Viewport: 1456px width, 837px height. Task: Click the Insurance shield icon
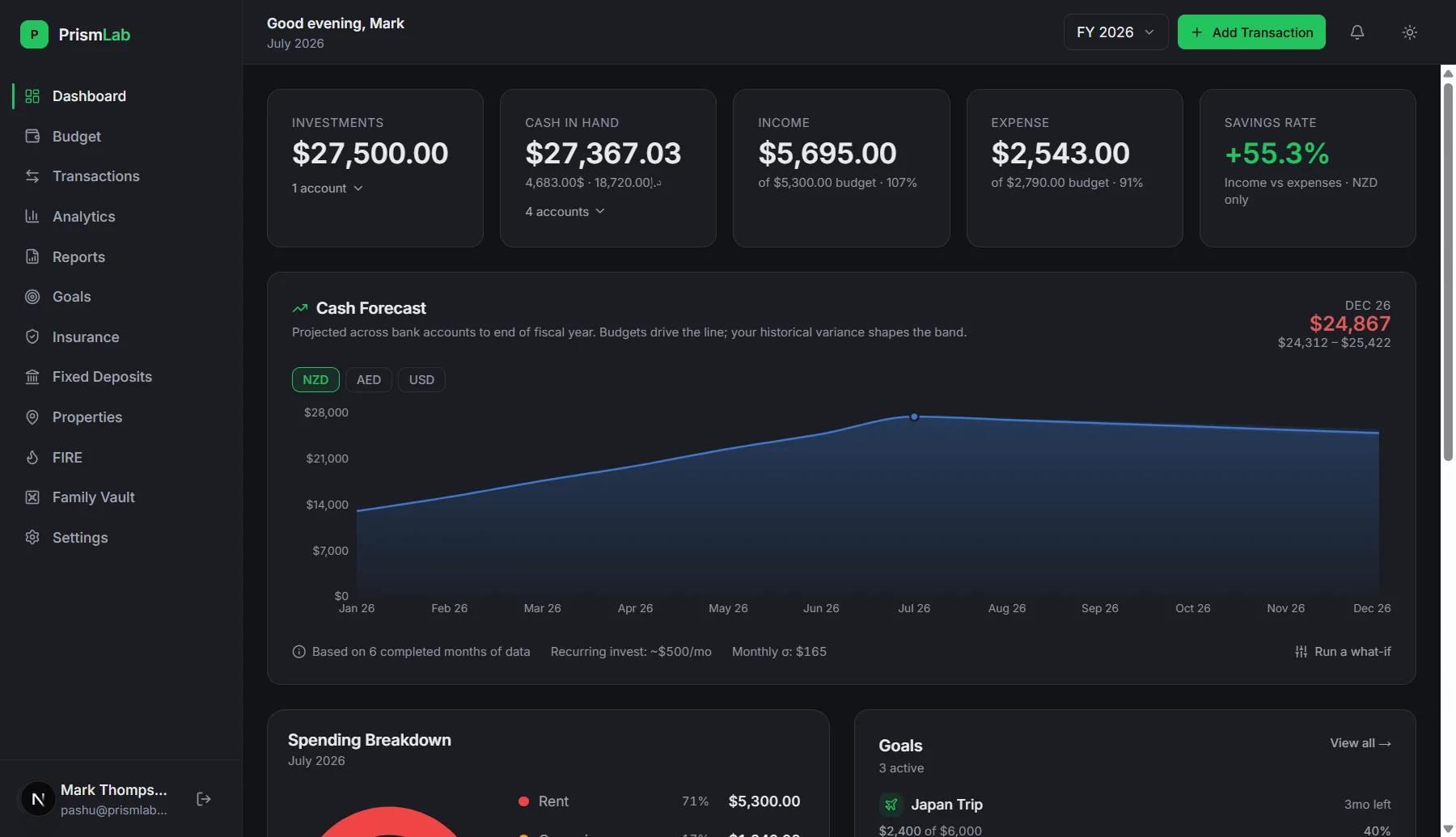click(32, 336)
